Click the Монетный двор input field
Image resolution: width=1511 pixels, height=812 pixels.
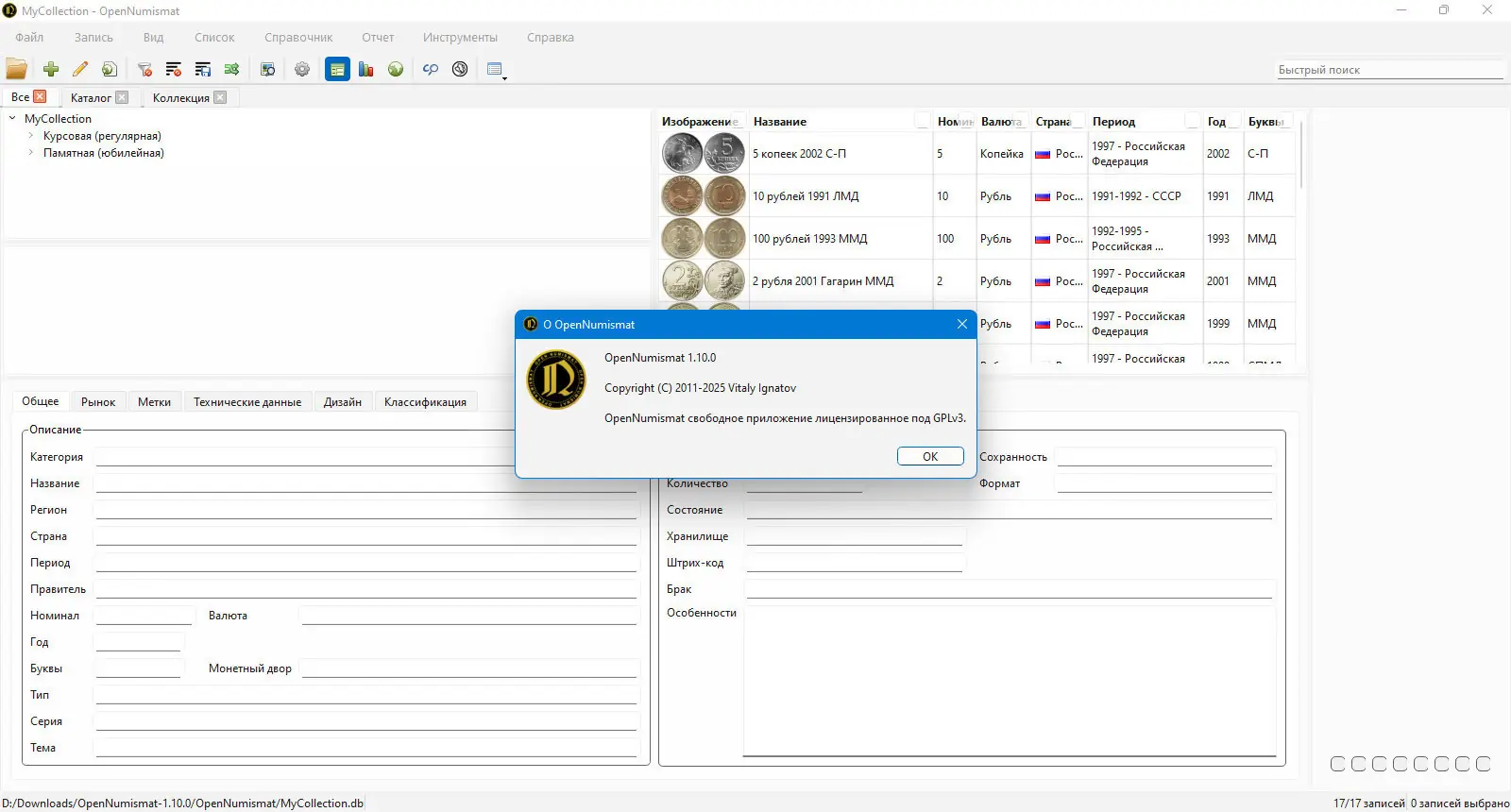(x=469, y=668)
